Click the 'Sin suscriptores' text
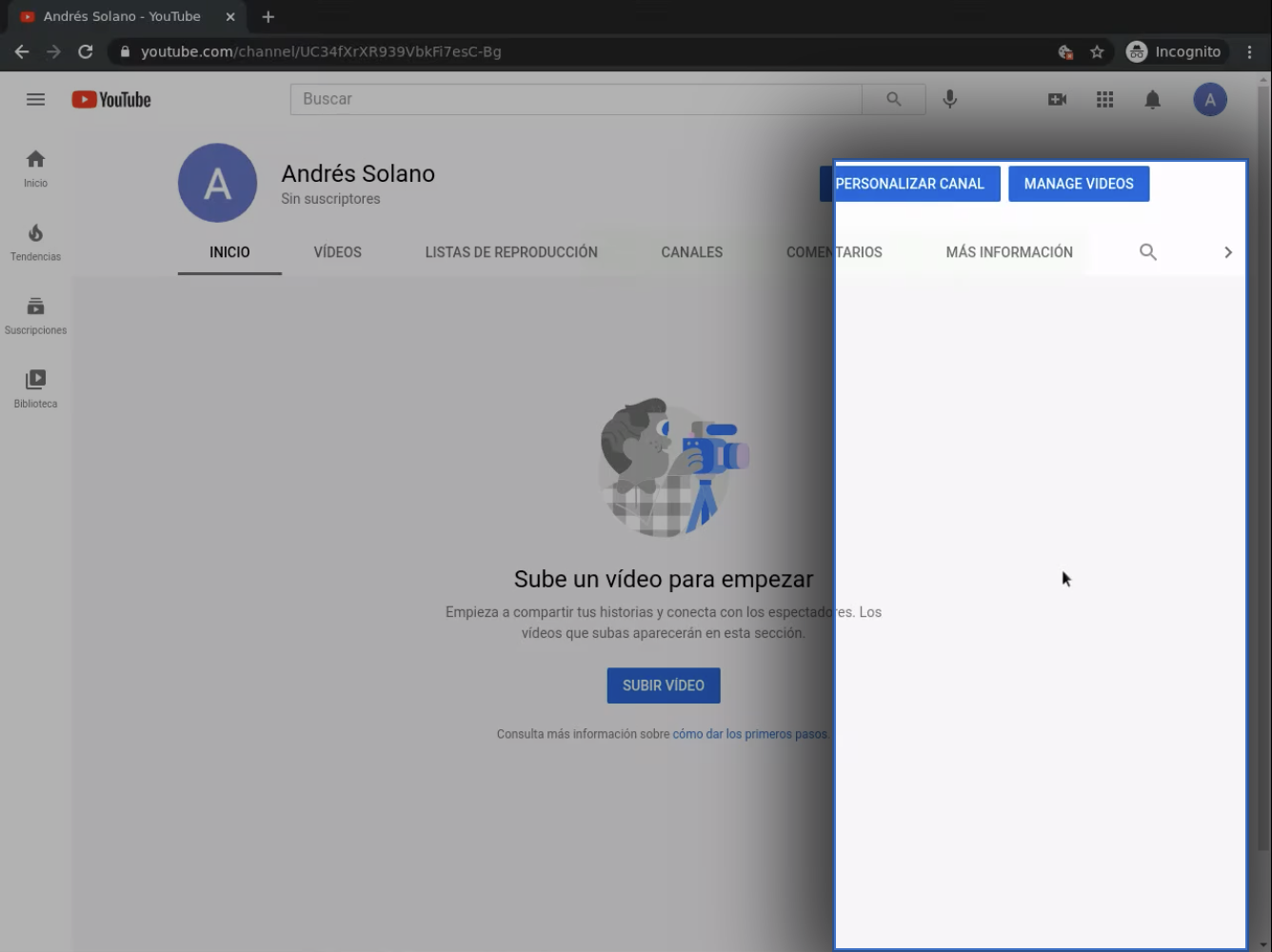The height and width of the screenshot is (952, 1272). click(x=330, y=199)
